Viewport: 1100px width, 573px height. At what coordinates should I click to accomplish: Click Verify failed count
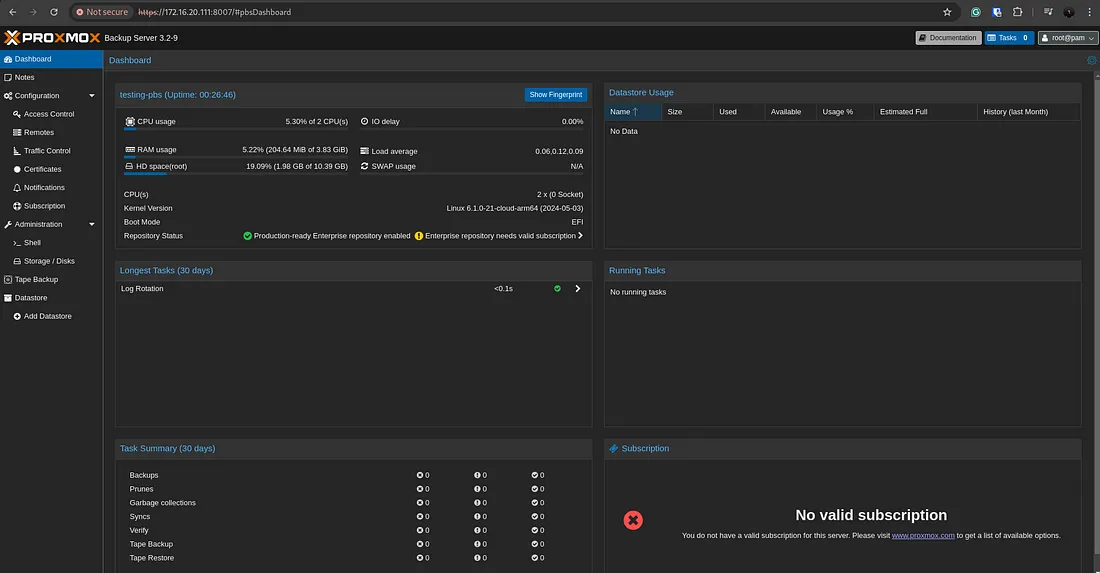click(x=423, y=530)
